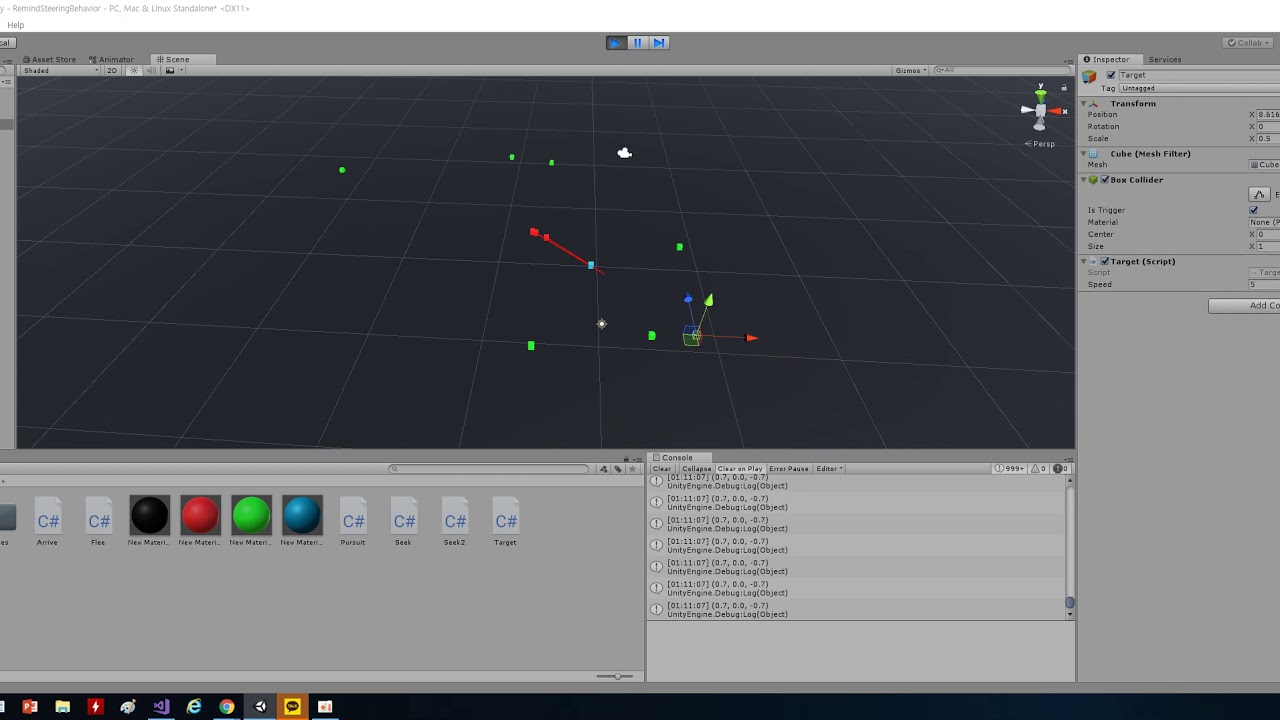
Task: Collapse the Transform component foldout
Action: pyautogui.click(x=1084, y=104)
